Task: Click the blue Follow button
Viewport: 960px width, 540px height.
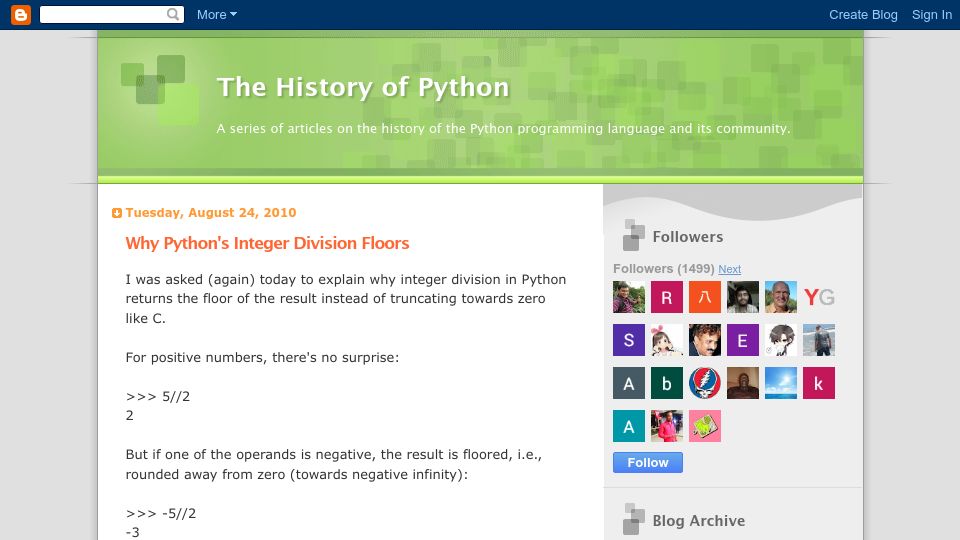Action: click(648, 463)
